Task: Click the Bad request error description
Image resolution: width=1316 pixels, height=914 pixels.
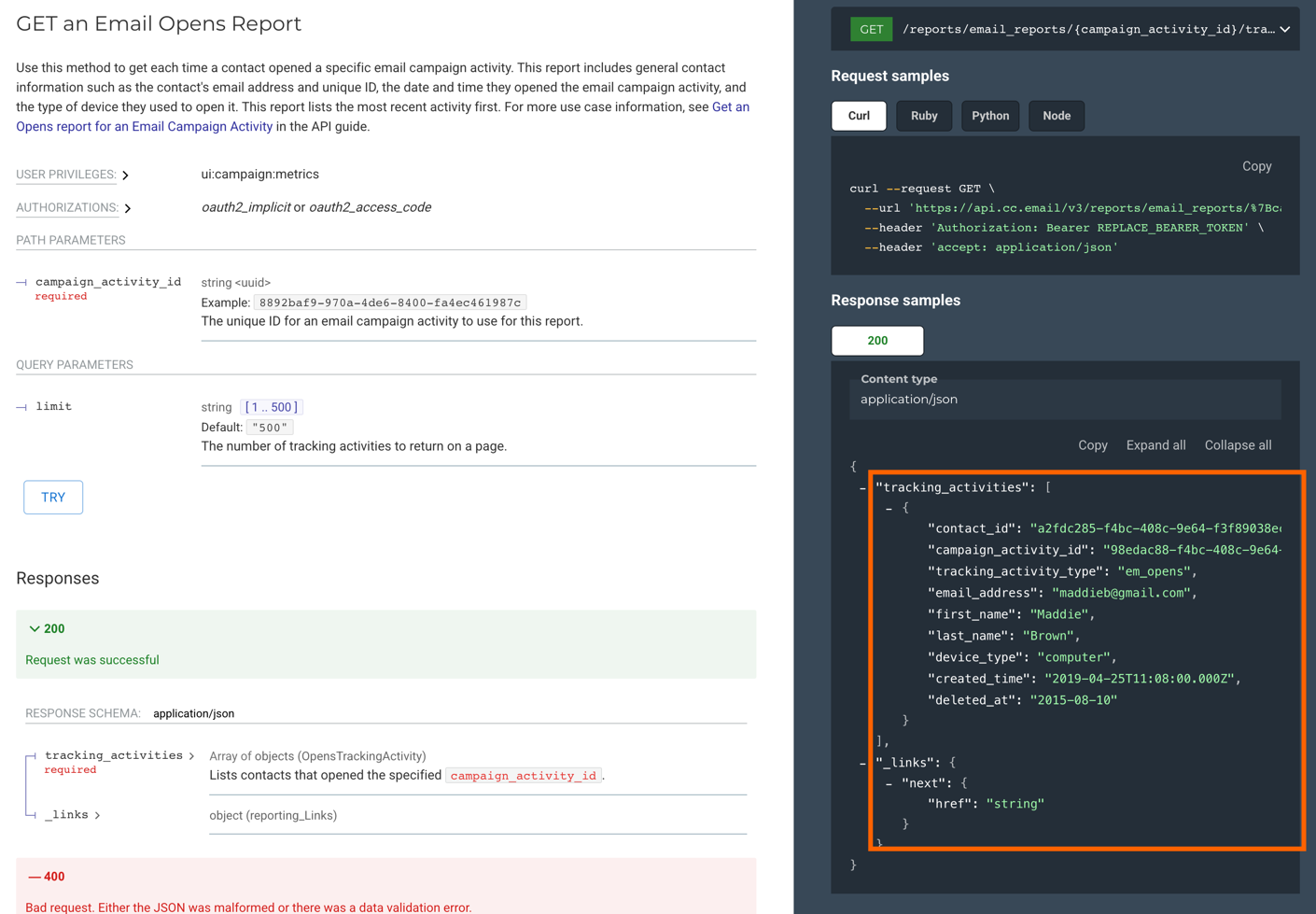Action: tap(248, 907)
